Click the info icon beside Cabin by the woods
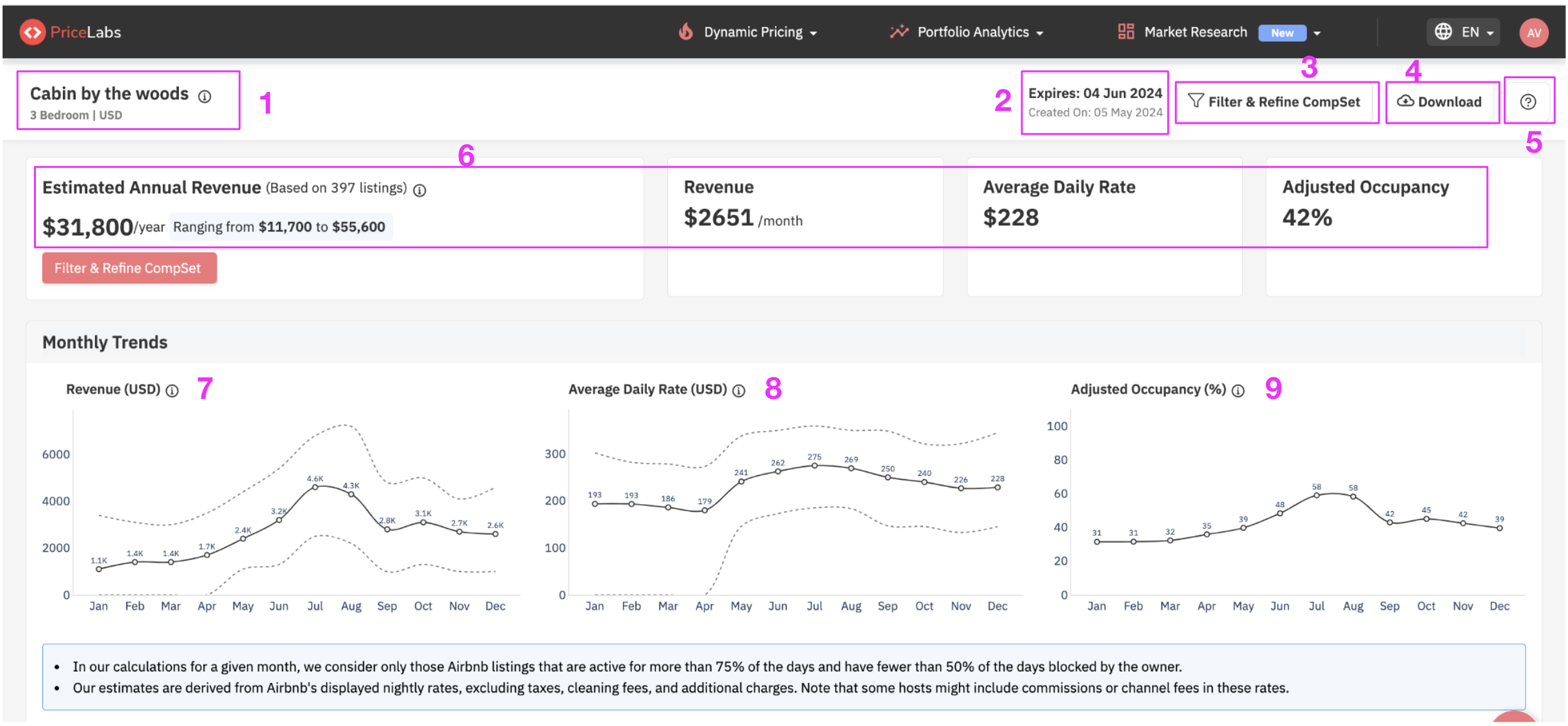The height and width of the screenshot is (726, 1568). pos(204,97)
